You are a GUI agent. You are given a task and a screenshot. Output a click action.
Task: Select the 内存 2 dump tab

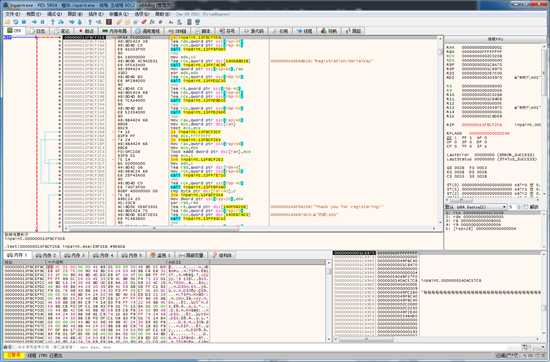pyautogui.click(x=46, y=255)
